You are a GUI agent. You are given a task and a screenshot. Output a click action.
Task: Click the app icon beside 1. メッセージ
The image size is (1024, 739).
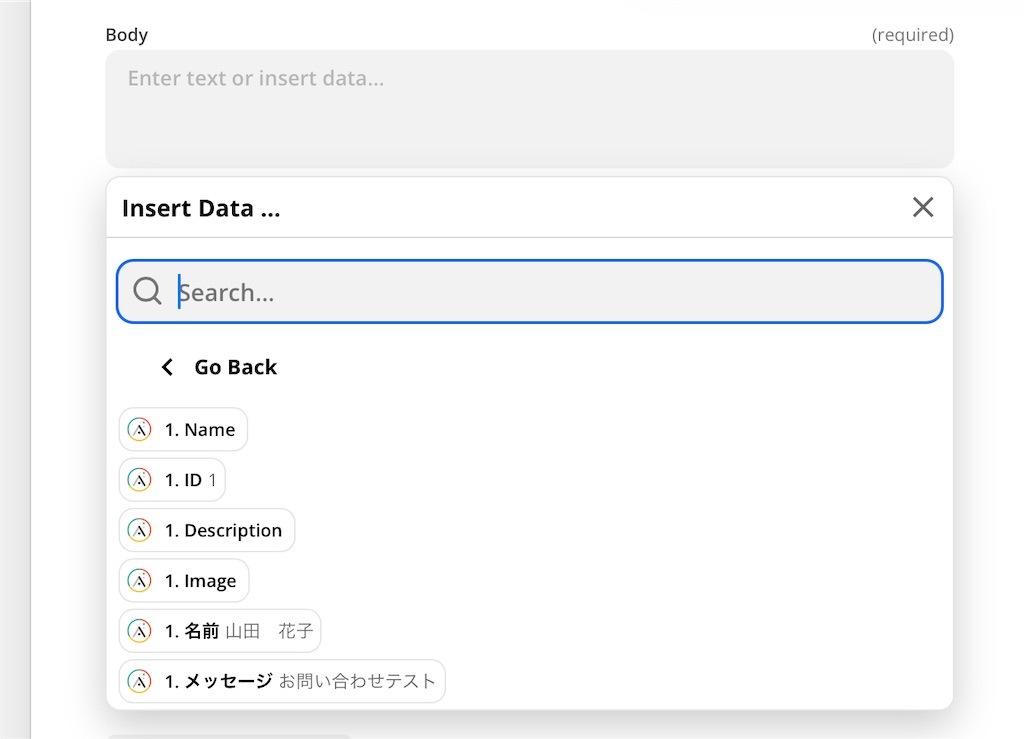tap(140, 681)
